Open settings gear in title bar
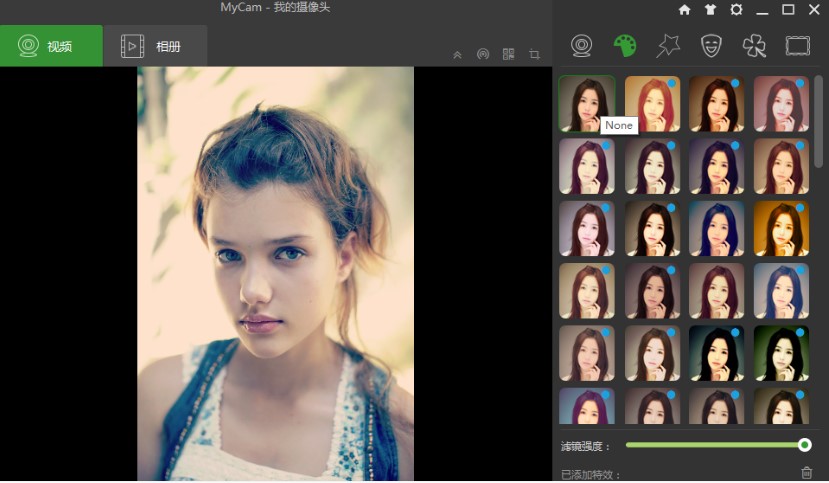Image resolution: width=829 pixels, height=483 pixels. click(x=736, y=9)
